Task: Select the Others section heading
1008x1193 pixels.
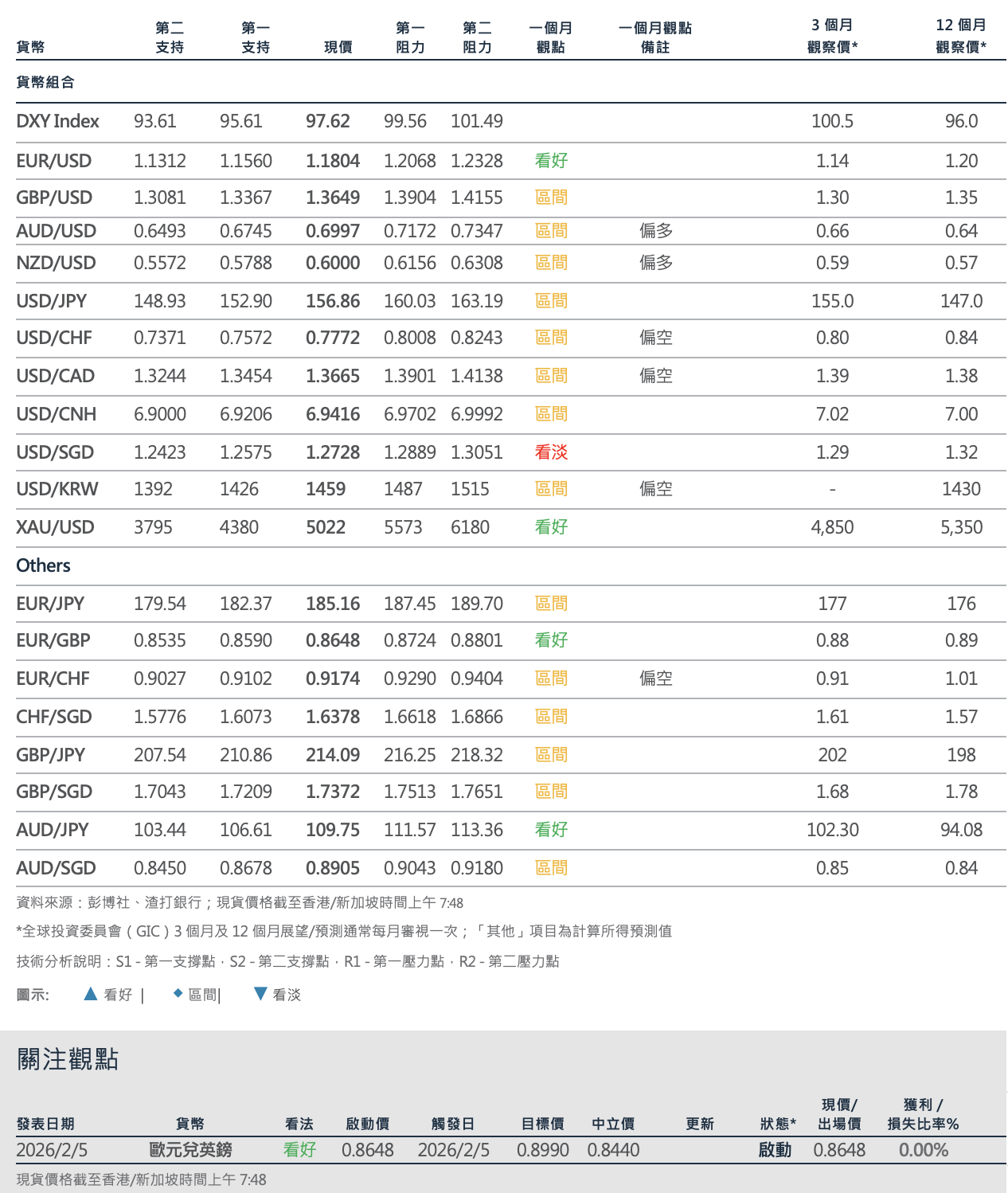Action: (44, 565)
